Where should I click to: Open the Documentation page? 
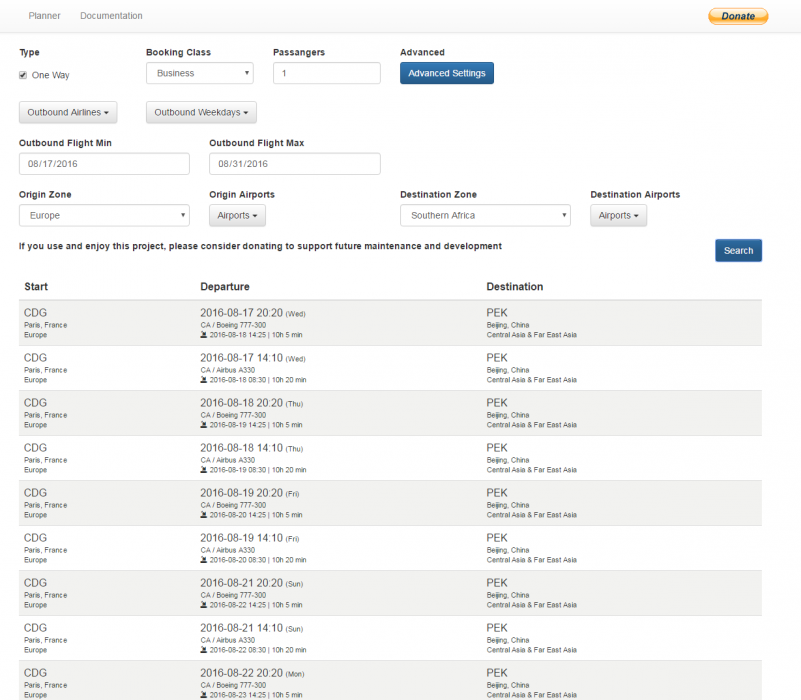coord(111,16)
